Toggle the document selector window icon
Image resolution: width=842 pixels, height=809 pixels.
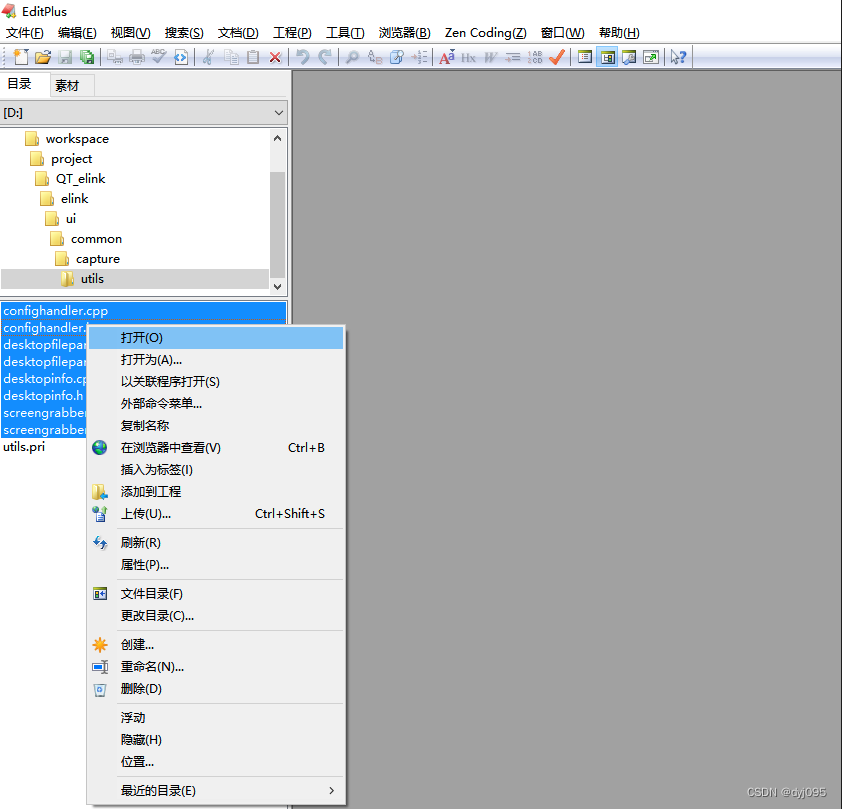pos(585,56)
